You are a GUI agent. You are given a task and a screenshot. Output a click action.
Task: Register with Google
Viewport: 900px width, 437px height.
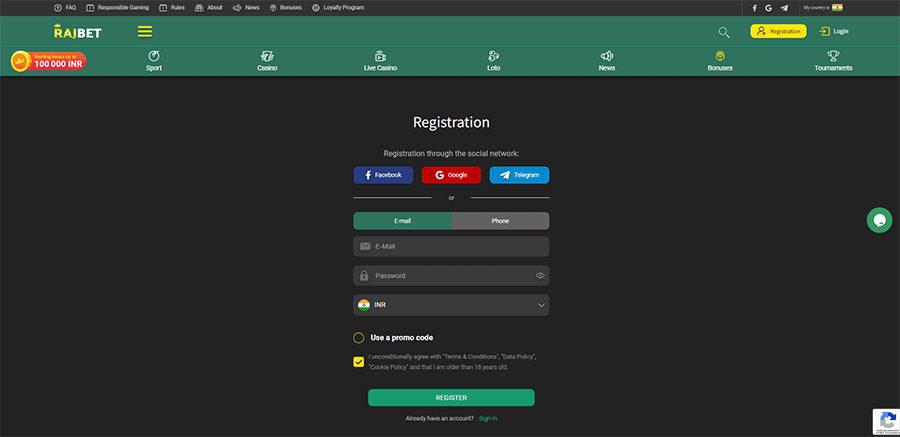click(x=451, y=175)
